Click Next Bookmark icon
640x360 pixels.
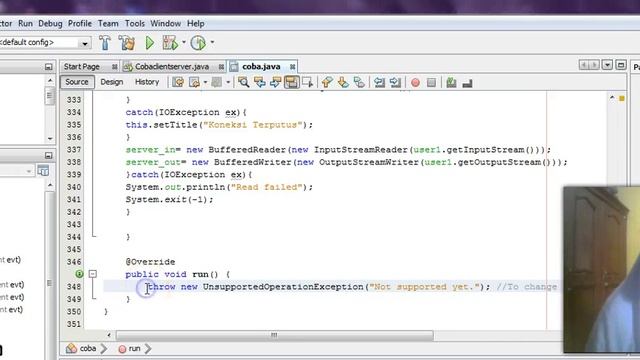(x=343, y=82)
